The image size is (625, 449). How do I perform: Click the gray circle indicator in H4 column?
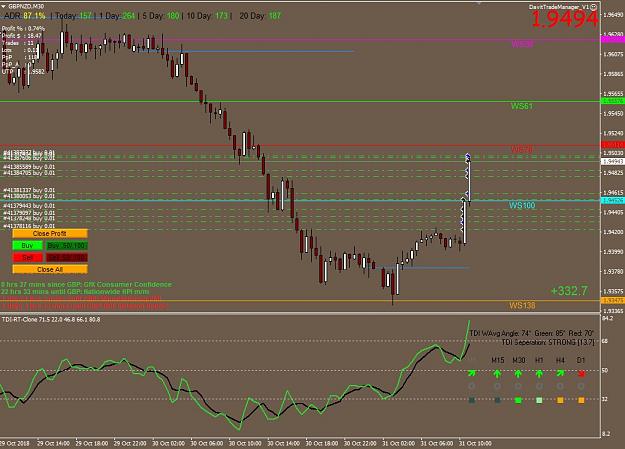pyautogui.click(x=560, y=386)
